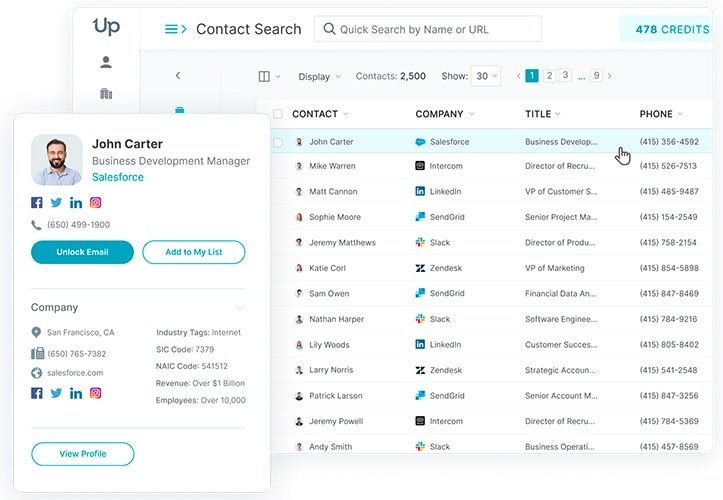Open the Display options dropdown
Viewport: 723px width, 500px height.
[x=320, y=77]
